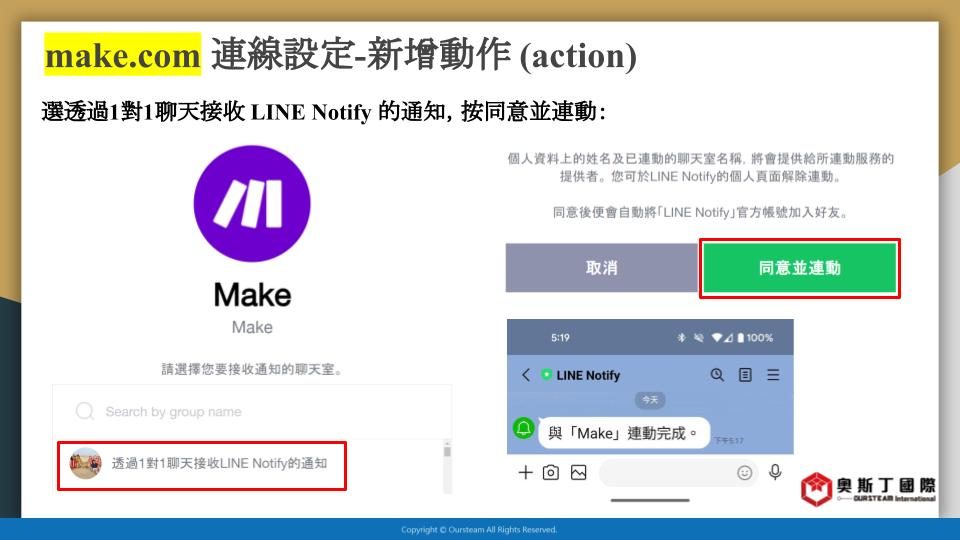Tap the image gallery icon in chat bar
Screen dimensions: 960x540
[x=579, y=473]
